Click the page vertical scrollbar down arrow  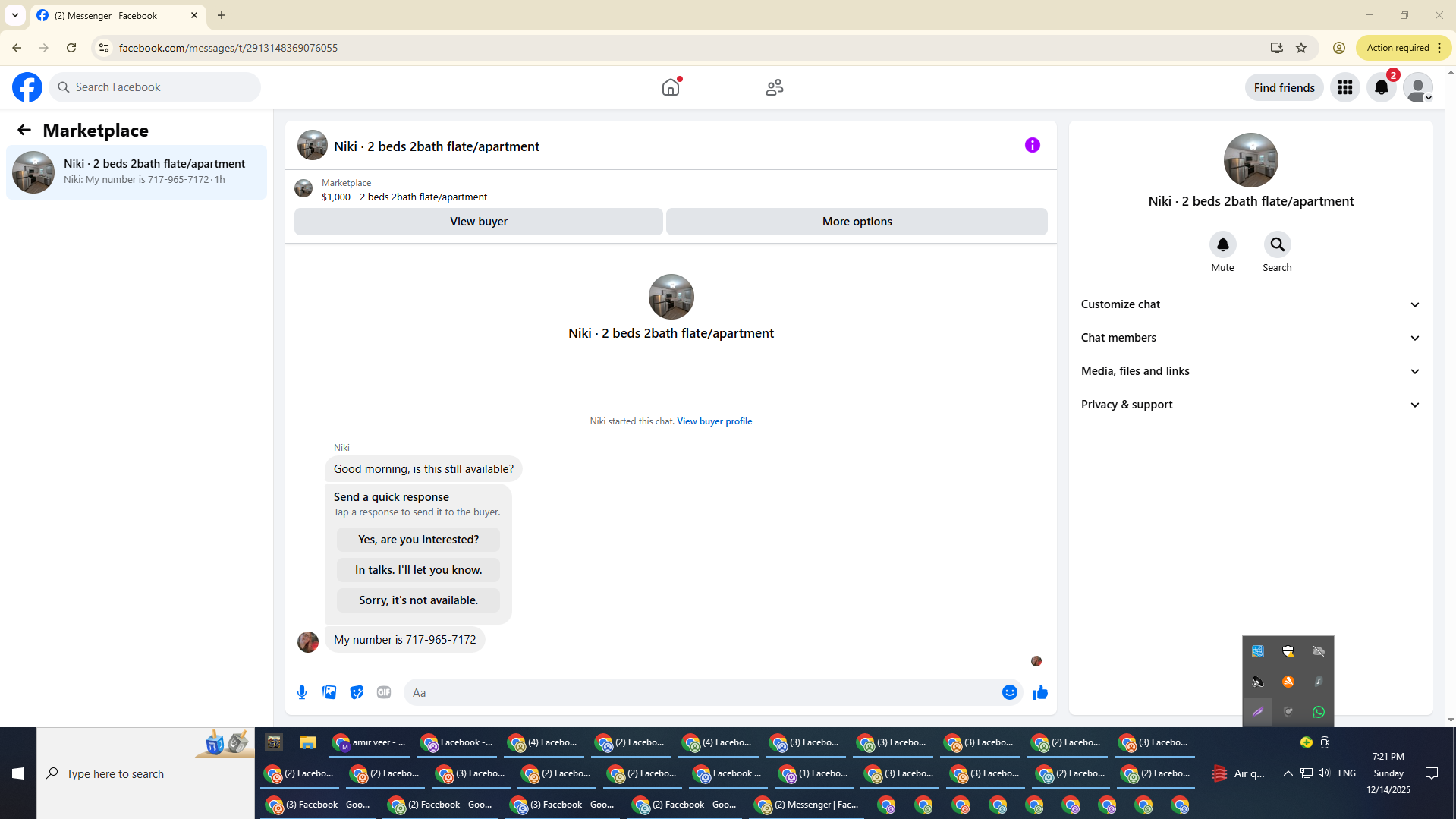pos(1451,720)
